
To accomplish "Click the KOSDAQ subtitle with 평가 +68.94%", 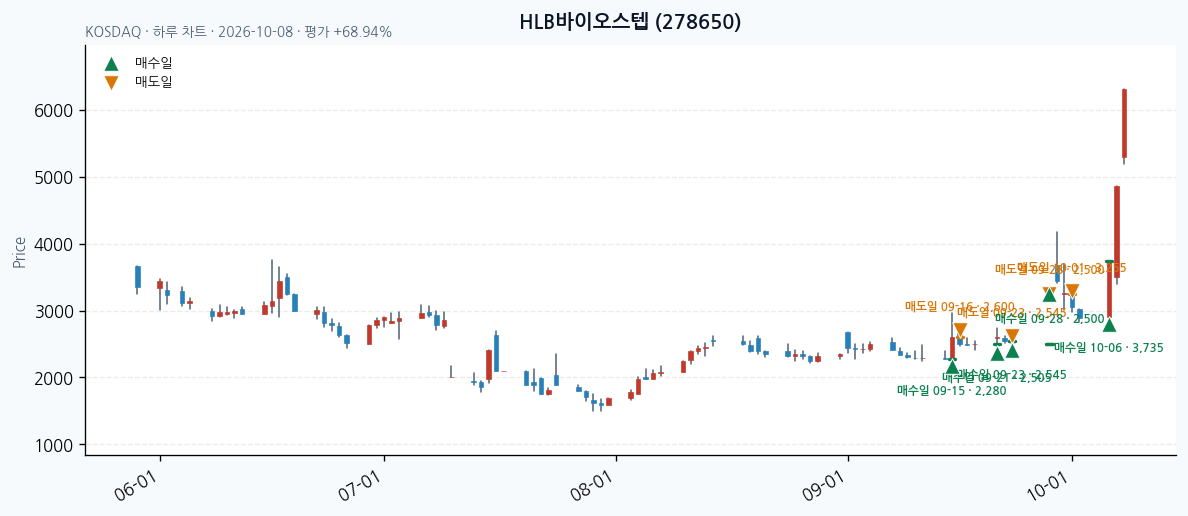I will 239,33.
